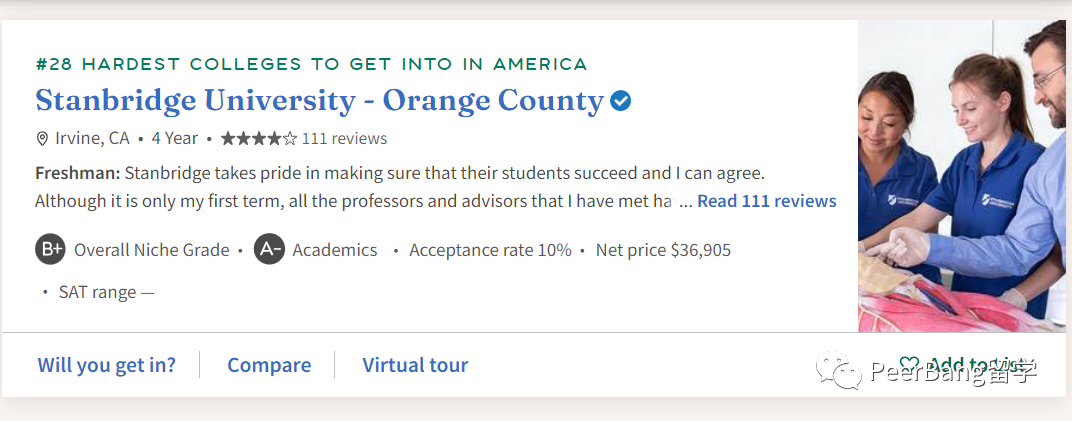
Task: Click the star rating icons
Action: tap(258, 138)
